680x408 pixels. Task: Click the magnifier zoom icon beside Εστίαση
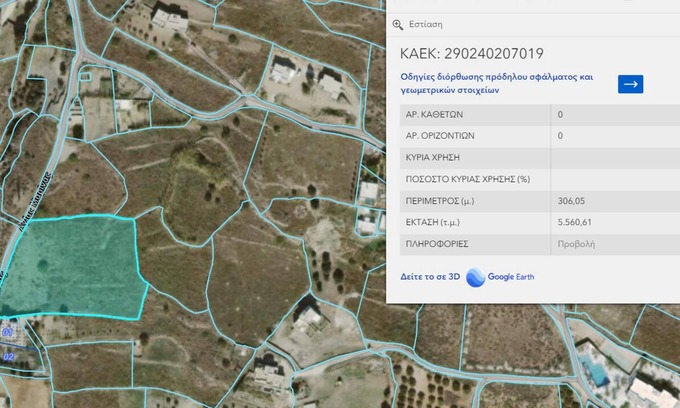pyautogui.click(x=398, y=24)
